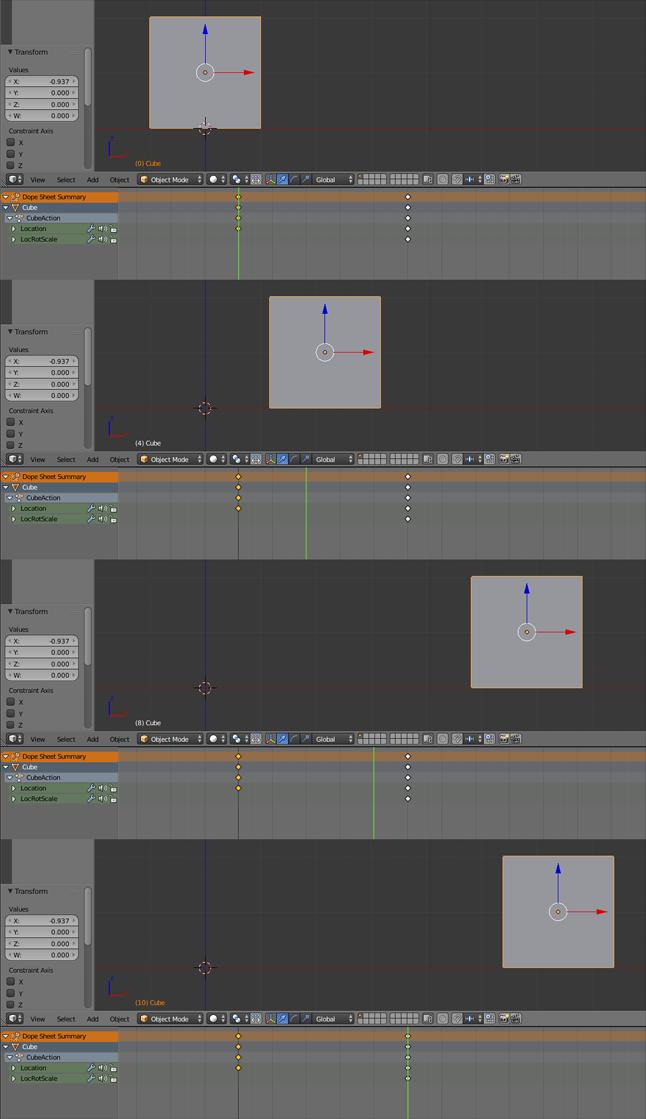Select rotate manipulator arc icon in (0) Cube header
This screenshot has height=1119, width=646.
(x=295, y=180)
